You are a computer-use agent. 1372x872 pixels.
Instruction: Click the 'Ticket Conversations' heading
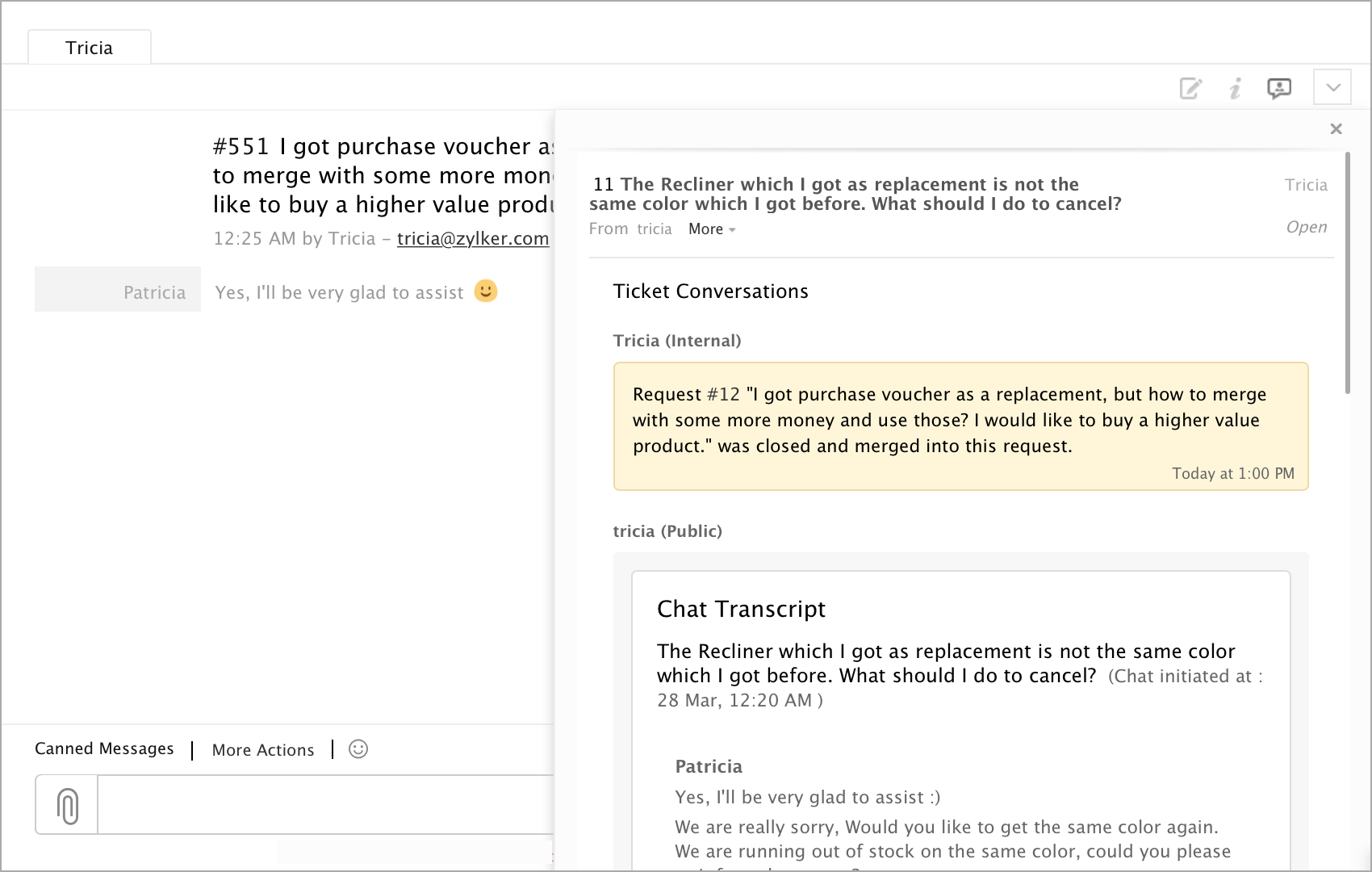pos(710,291)
